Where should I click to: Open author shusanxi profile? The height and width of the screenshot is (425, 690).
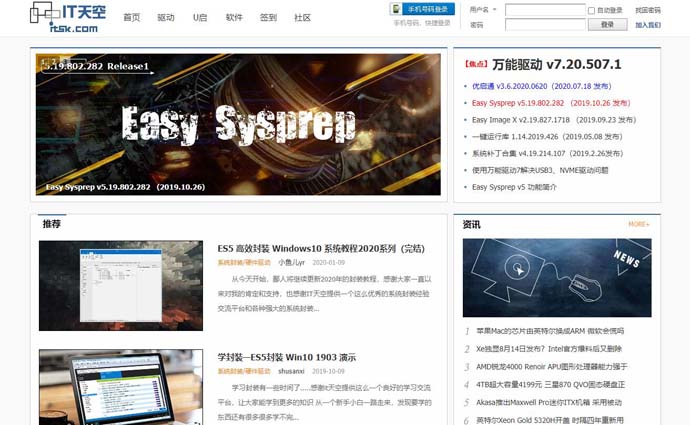tap(291, 371)
